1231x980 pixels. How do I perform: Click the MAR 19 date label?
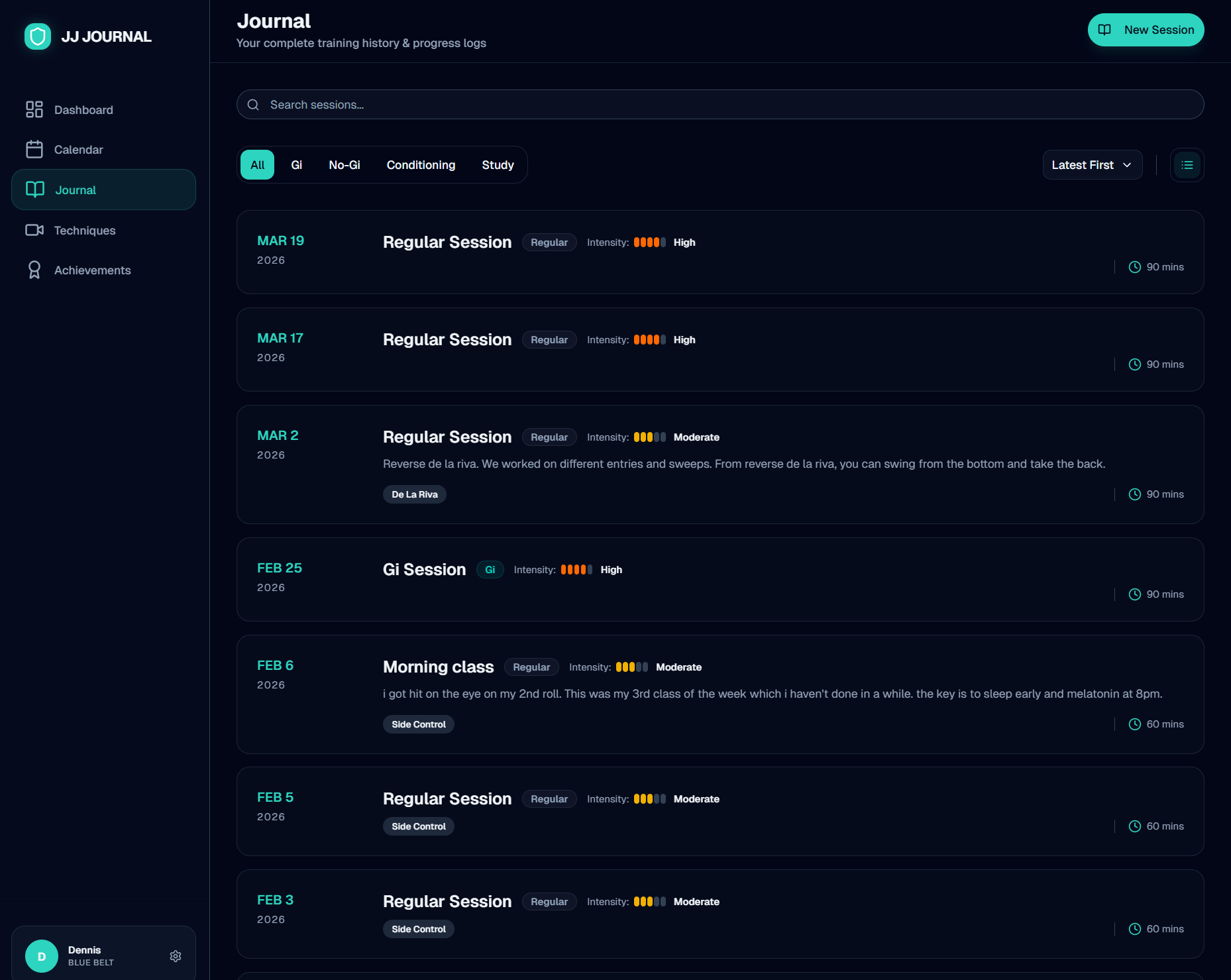[x=281, y=241]
